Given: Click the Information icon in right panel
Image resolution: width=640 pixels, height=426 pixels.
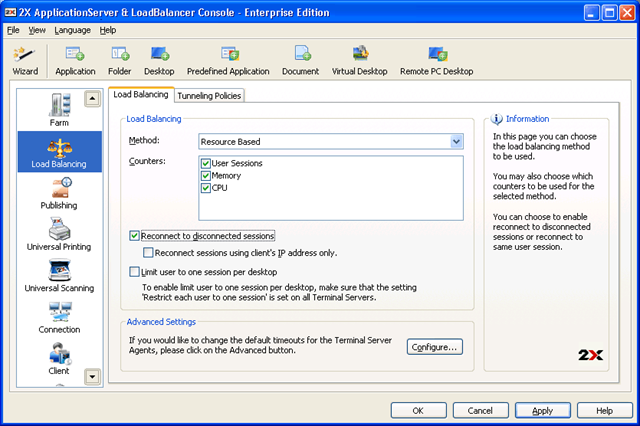Looking at the screenshot, I should (x=496, y=119).
